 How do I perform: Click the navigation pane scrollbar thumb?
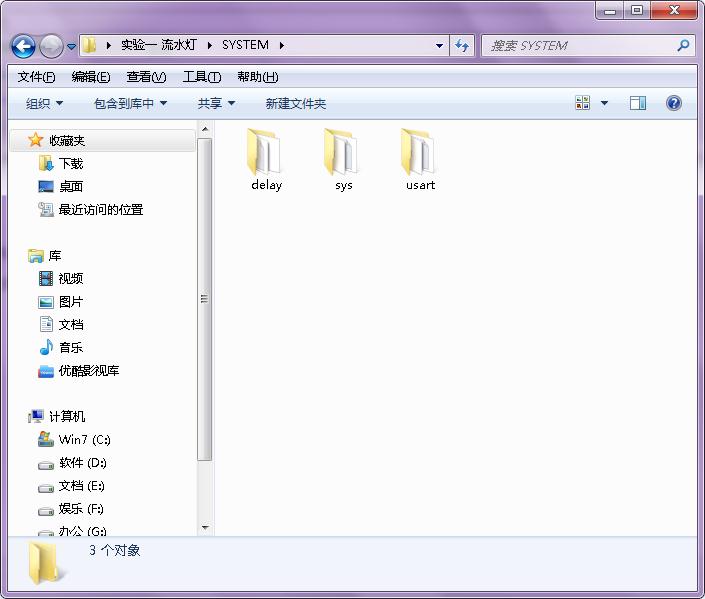[x=205, y=299]
